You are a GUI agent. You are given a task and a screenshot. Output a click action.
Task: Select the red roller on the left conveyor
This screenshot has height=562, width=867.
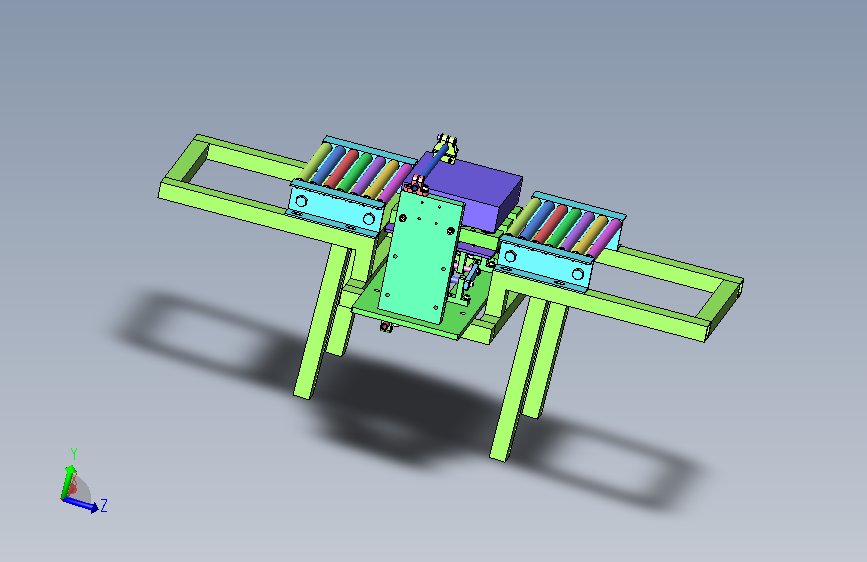tap(342, 169)
